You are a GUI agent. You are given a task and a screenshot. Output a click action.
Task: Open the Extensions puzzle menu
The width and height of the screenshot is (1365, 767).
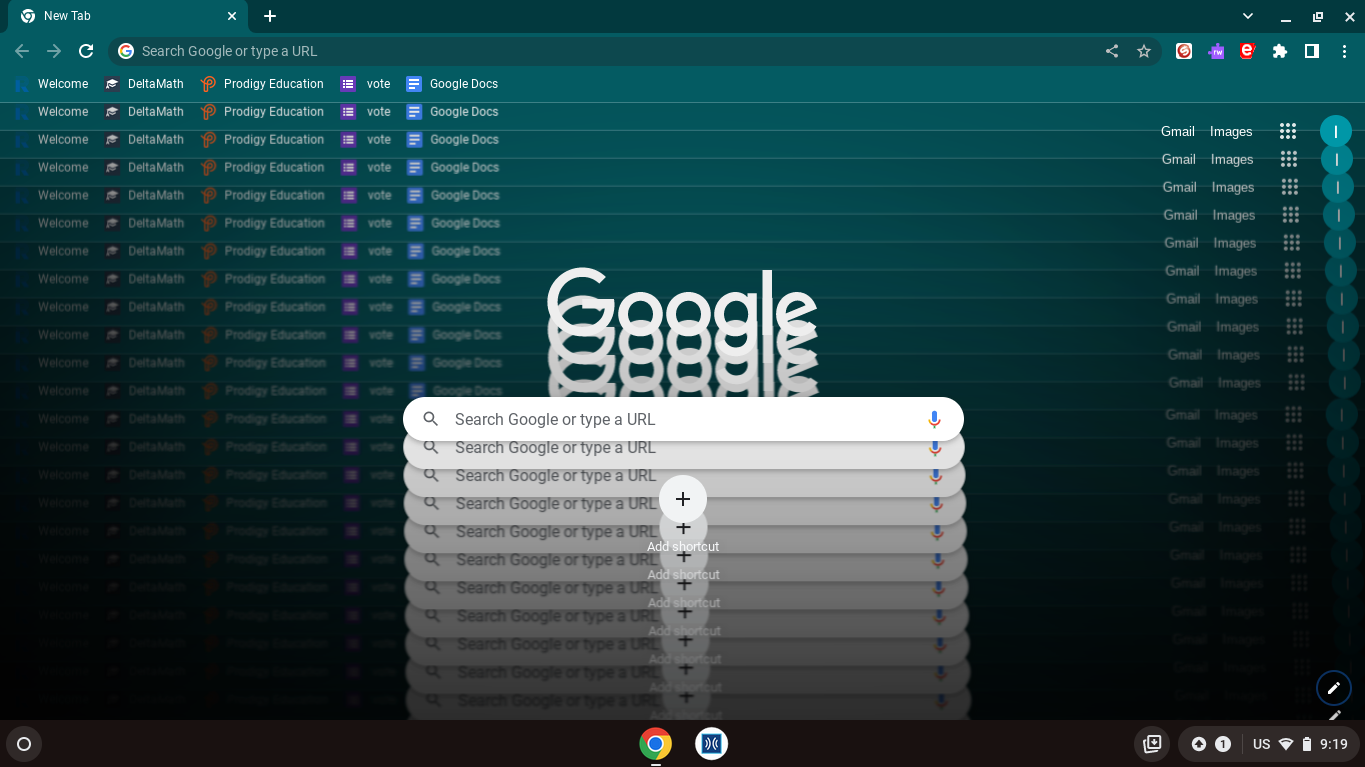[x=1280, y=51]
